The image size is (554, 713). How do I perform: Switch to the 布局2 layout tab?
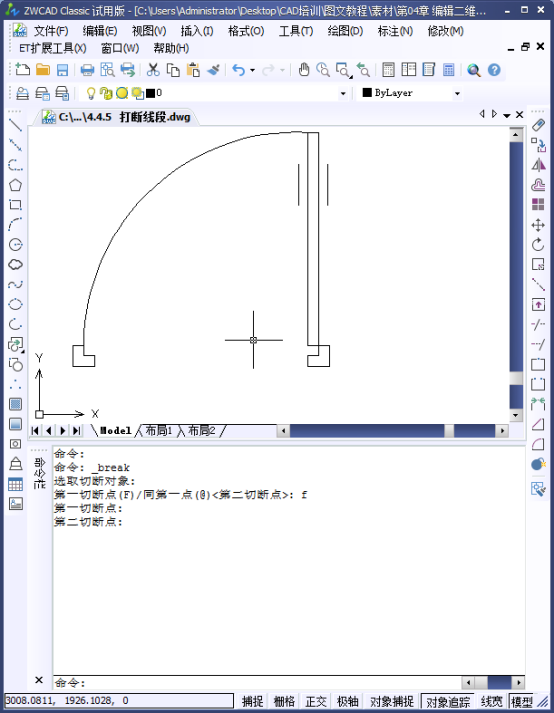(x=201, y=431)
